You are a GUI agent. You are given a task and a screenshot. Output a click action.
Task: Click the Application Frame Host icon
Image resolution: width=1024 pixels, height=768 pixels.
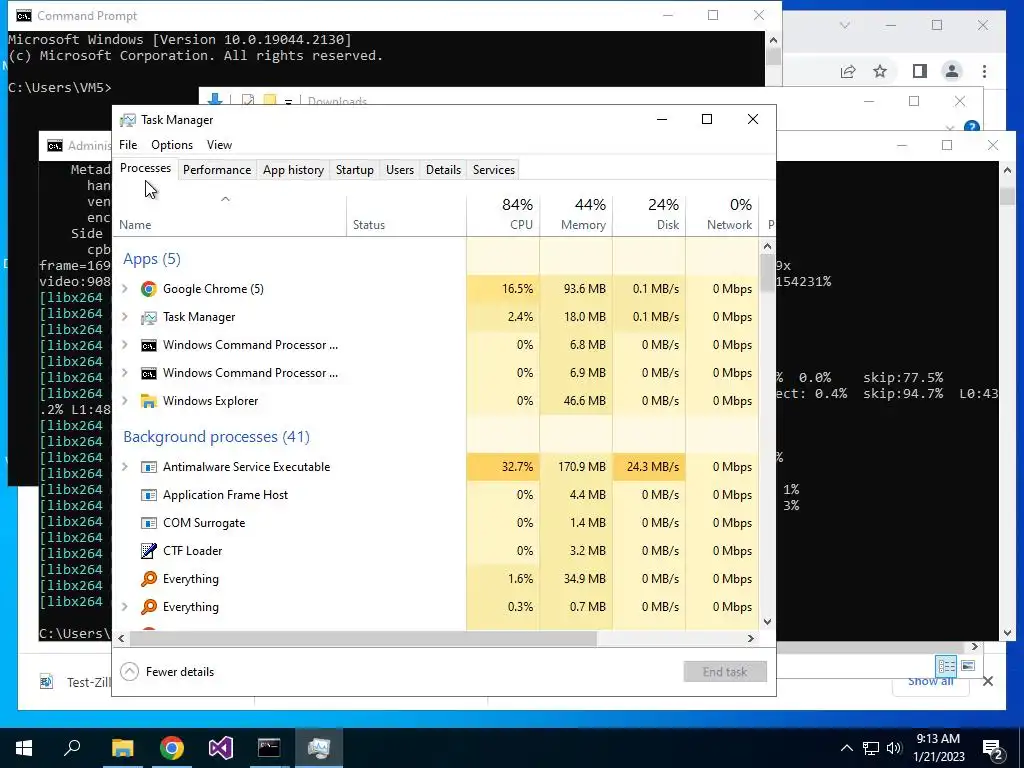coord(149,495)
